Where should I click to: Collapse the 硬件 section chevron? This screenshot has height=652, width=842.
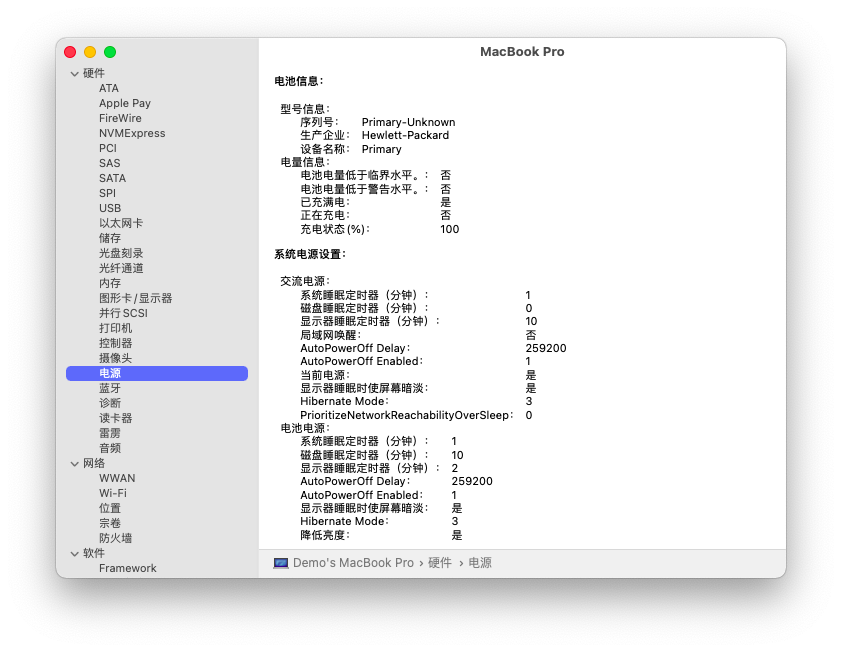click(75, 74)
